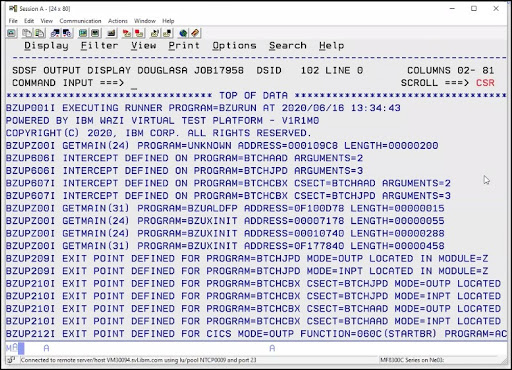Click BZUP606I line for PROGRAM=BTCHAAD
The image size is (512, 370).
(185, 158)
